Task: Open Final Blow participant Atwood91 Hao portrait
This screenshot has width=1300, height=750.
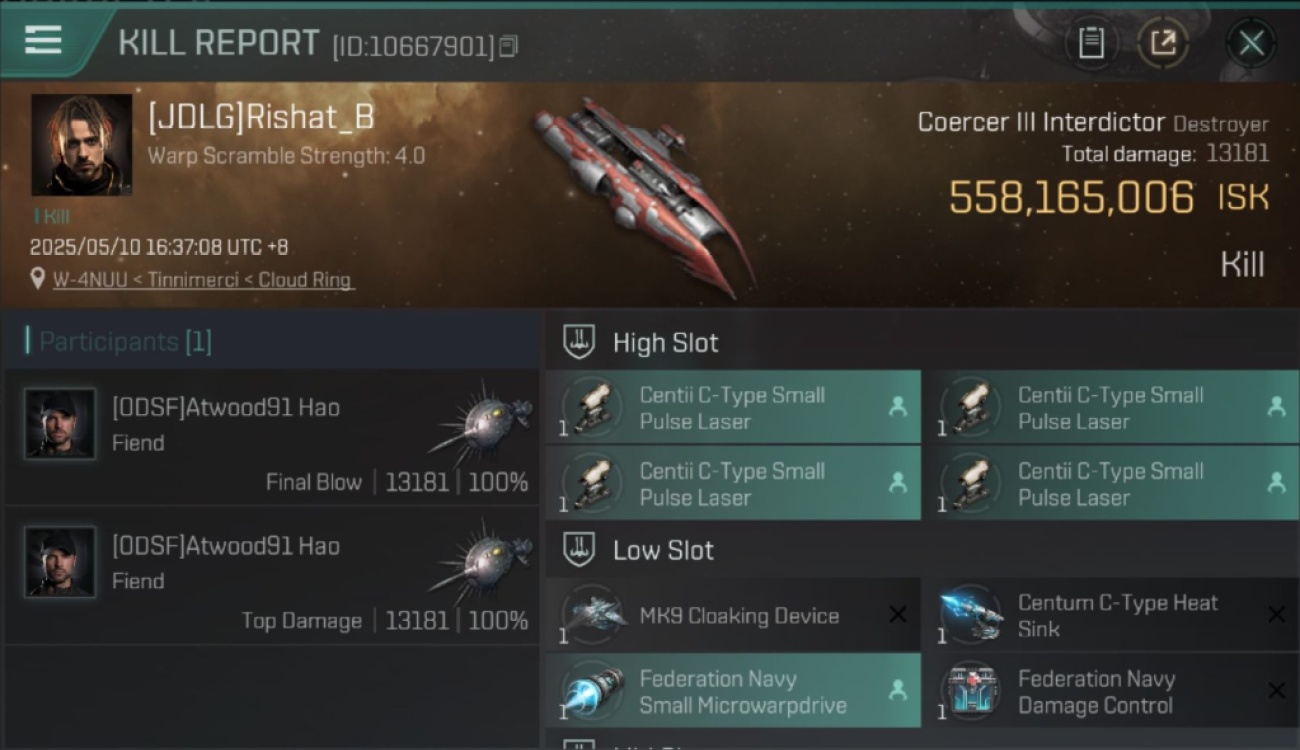Action: [x=60, y=424]
